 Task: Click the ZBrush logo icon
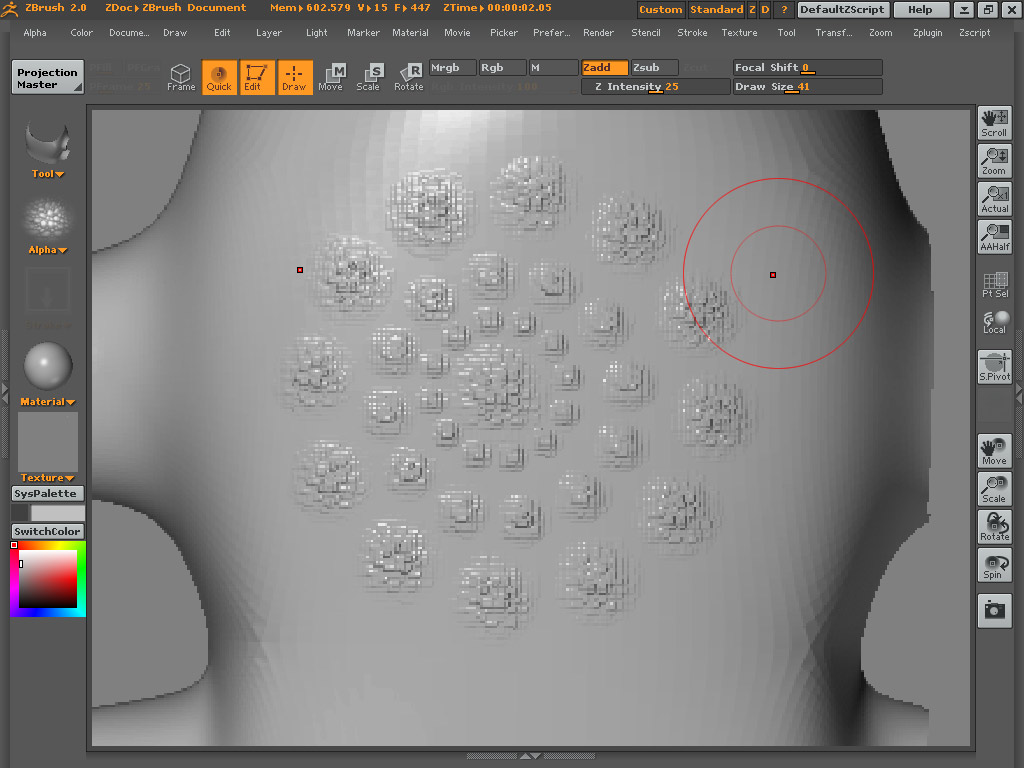point(9,8)
